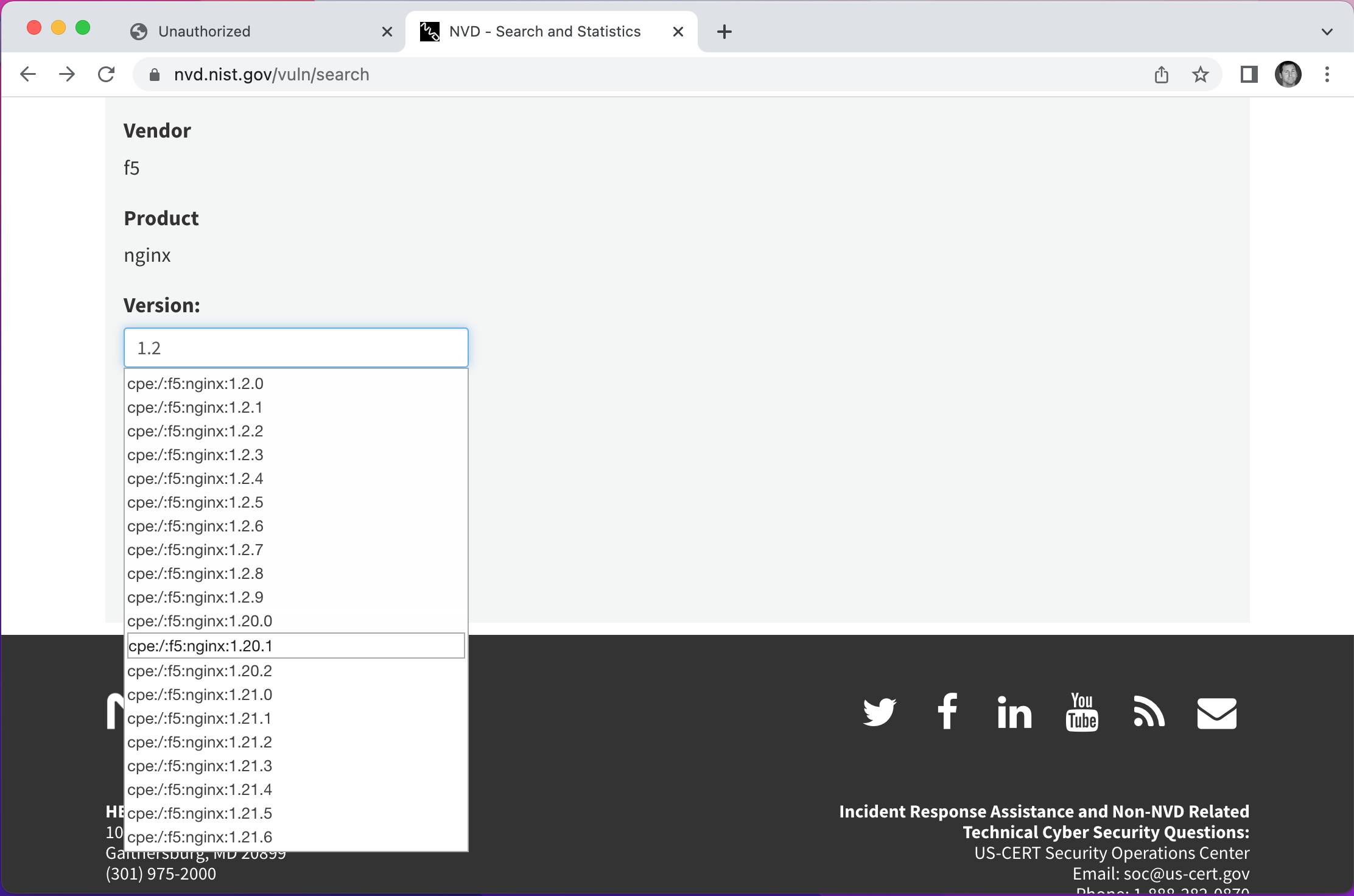Click the share/export page icon

[1162, 73]
